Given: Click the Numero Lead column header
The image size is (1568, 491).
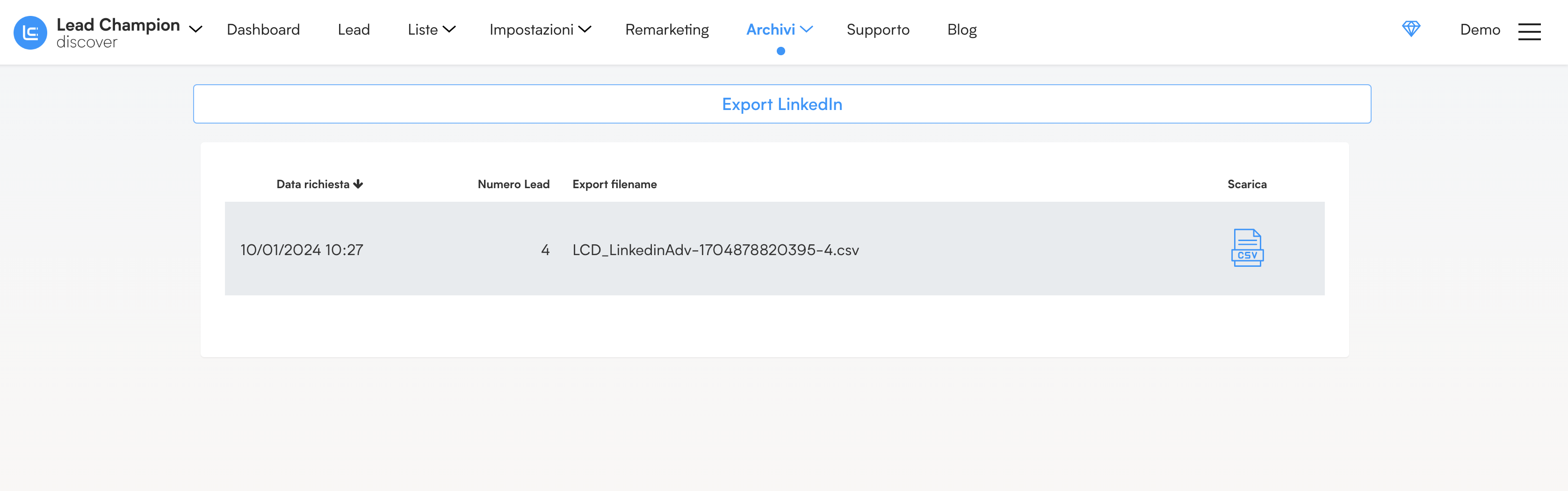Looking at the screenshot, I should click(513, 184).
